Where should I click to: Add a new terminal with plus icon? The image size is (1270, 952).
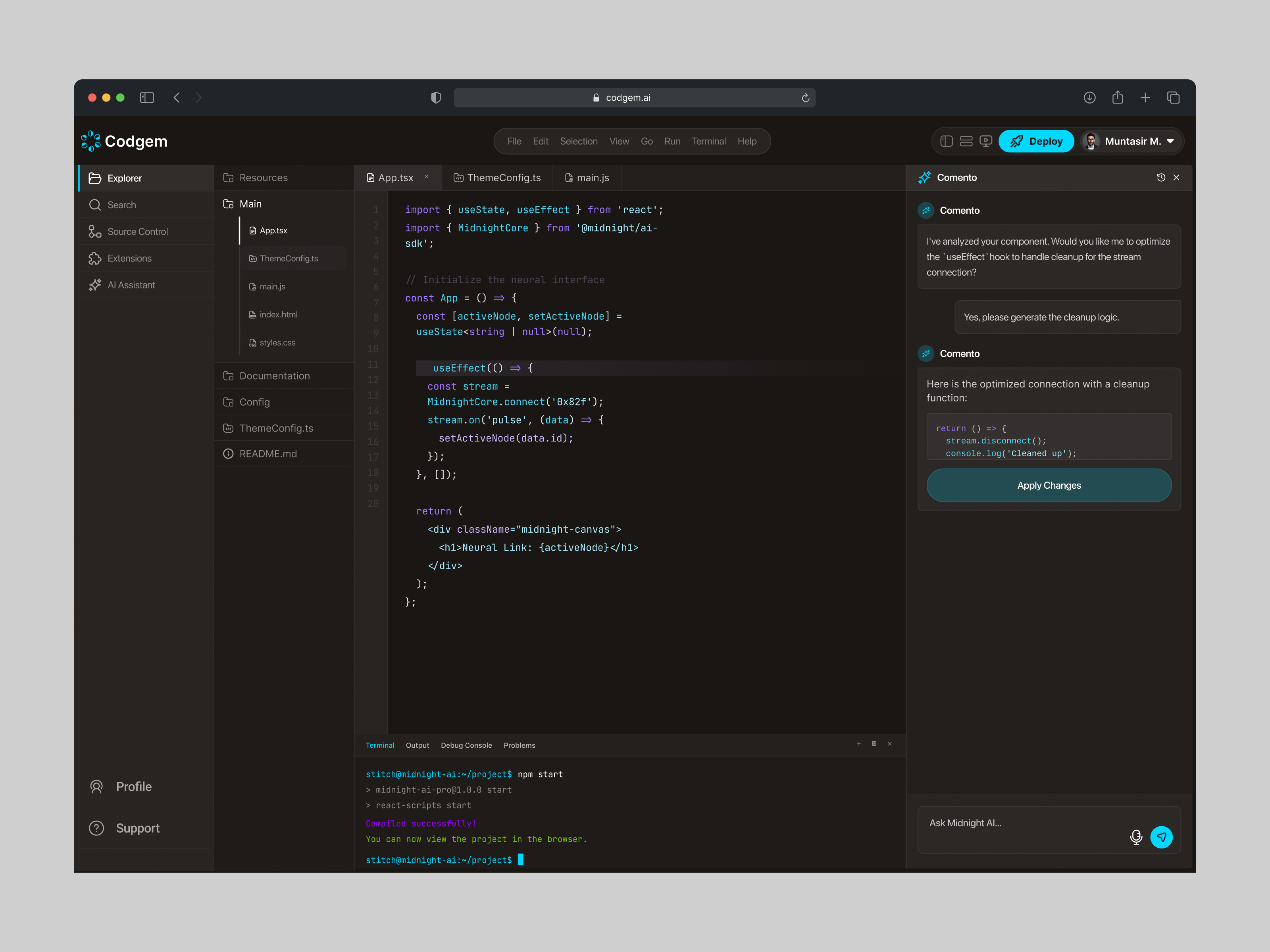(x=859, y=744)
